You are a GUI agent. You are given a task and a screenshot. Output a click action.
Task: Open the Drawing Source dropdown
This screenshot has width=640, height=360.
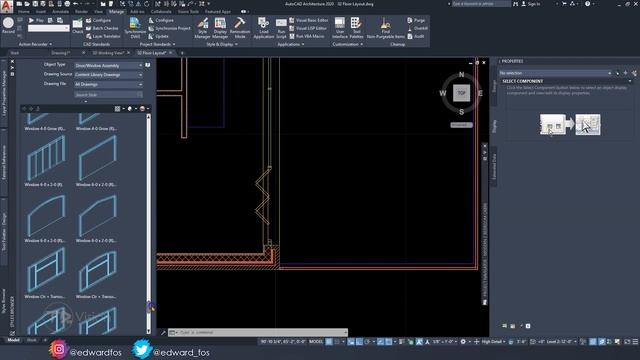(x=109, y=75)
